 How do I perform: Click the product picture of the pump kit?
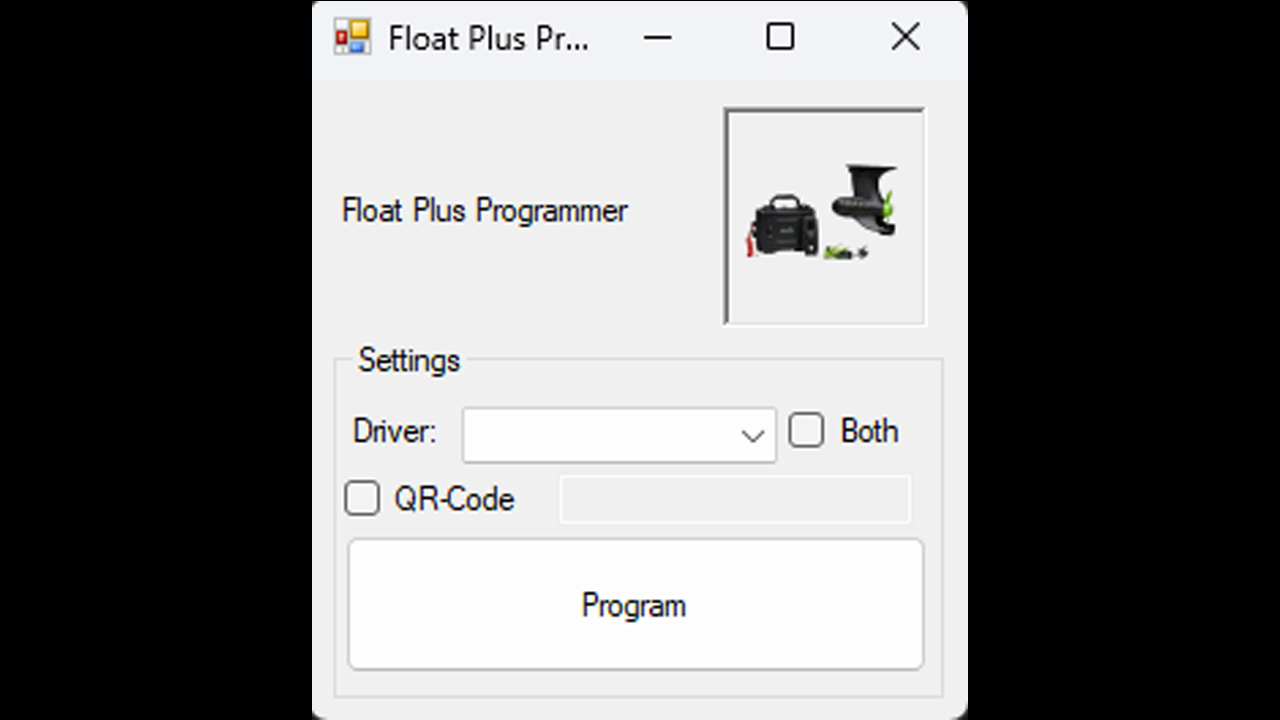[825, 217]
